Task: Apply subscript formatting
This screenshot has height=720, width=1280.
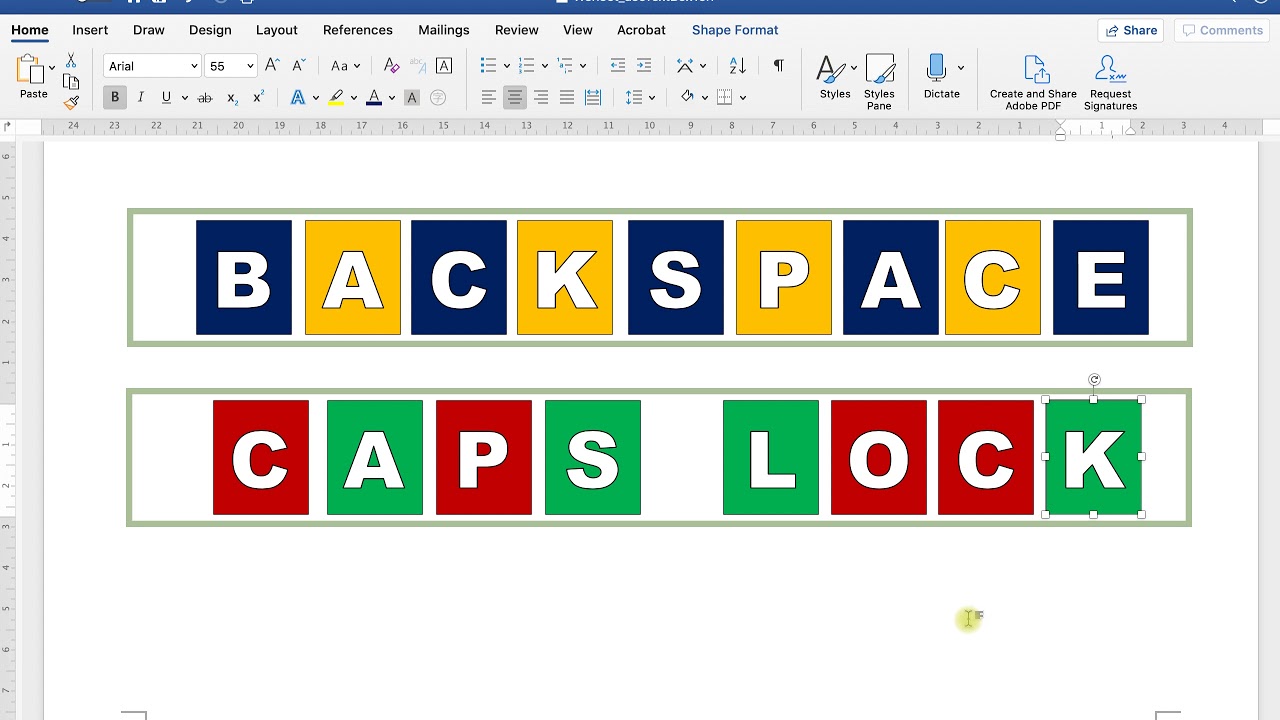Action: click(x=231, y=97)
